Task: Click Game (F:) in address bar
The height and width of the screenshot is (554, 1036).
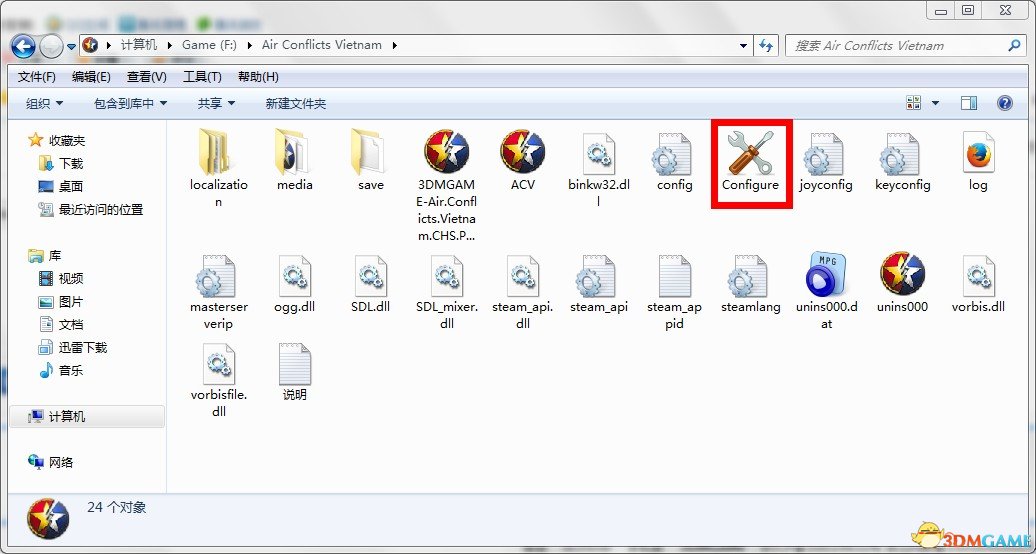Action: click(x=209, y=45)
